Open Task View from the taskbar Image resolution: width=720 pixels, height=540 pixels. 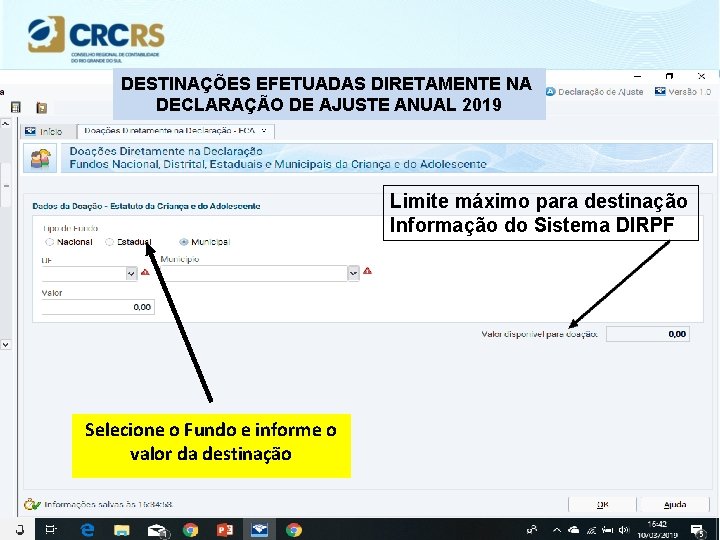[51, 530]
